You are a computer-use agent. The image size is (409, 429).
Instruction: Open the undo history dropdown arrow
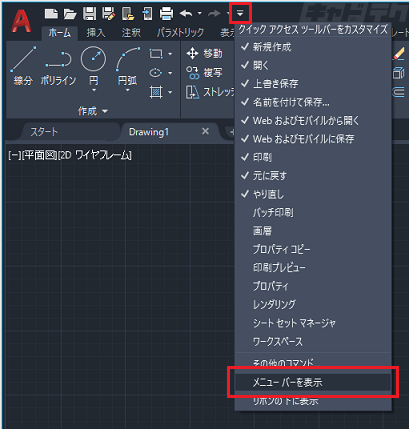coord(200,14)
